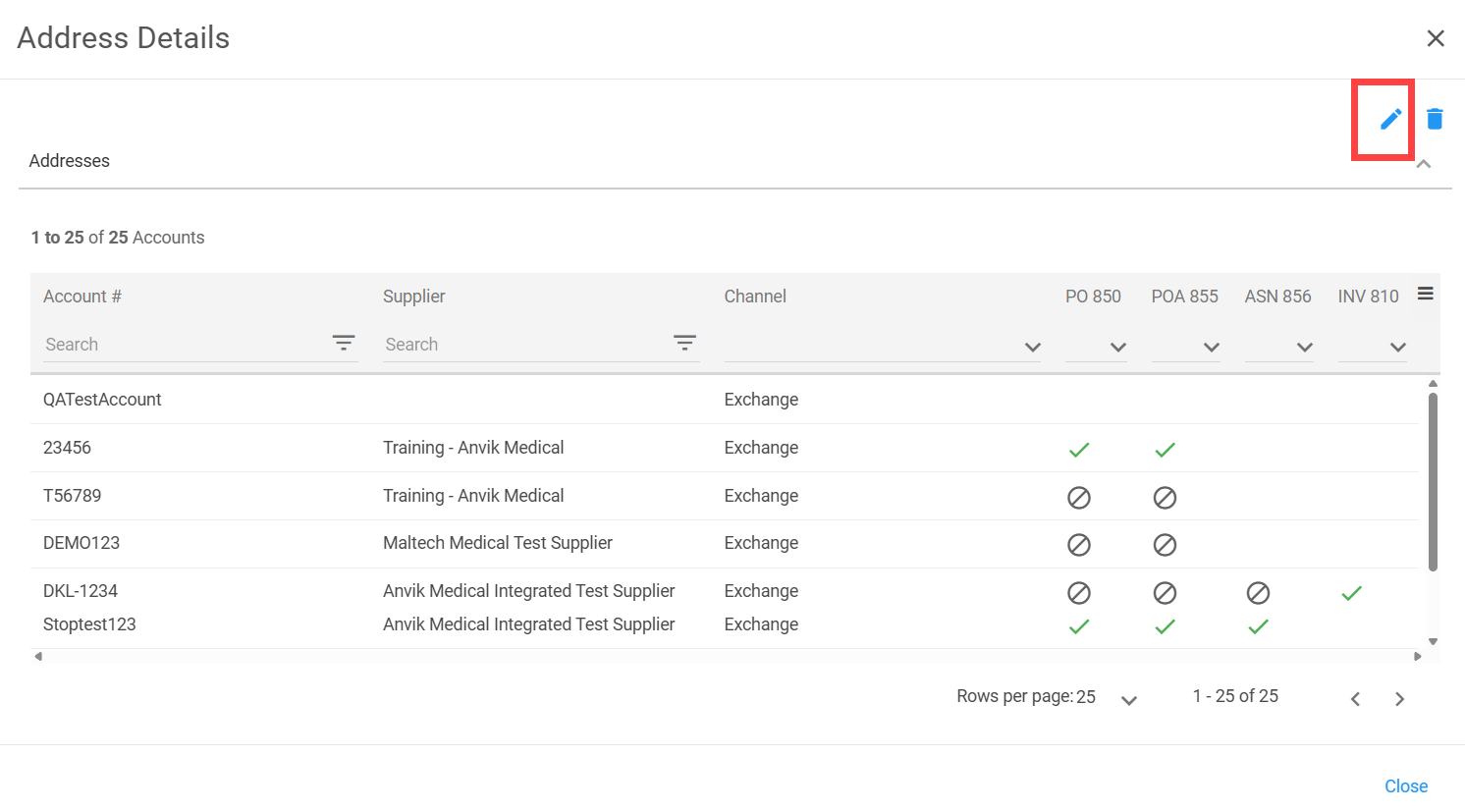Click the INV 810 checkmark for DKL-1234
Viewport: 1465px width, 812px height.
click(1352, 593)
